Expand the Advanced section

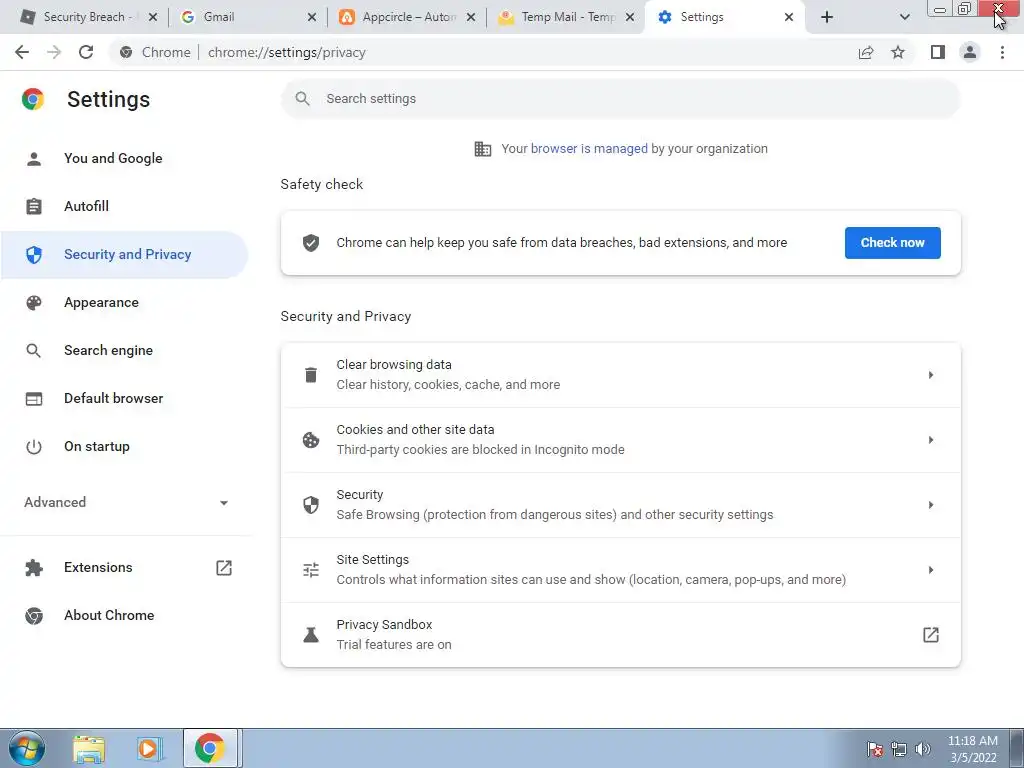[x=126, y=502]
